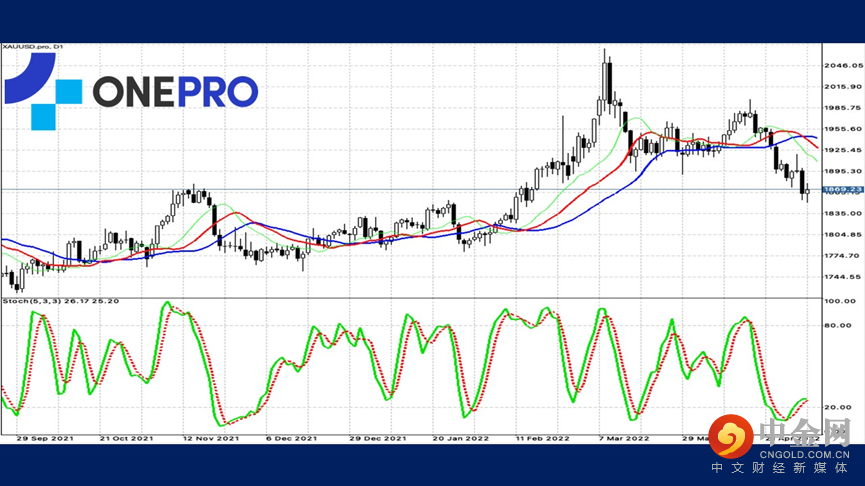Click the 20.00 stochastic scale label

(x=839, y=407)
